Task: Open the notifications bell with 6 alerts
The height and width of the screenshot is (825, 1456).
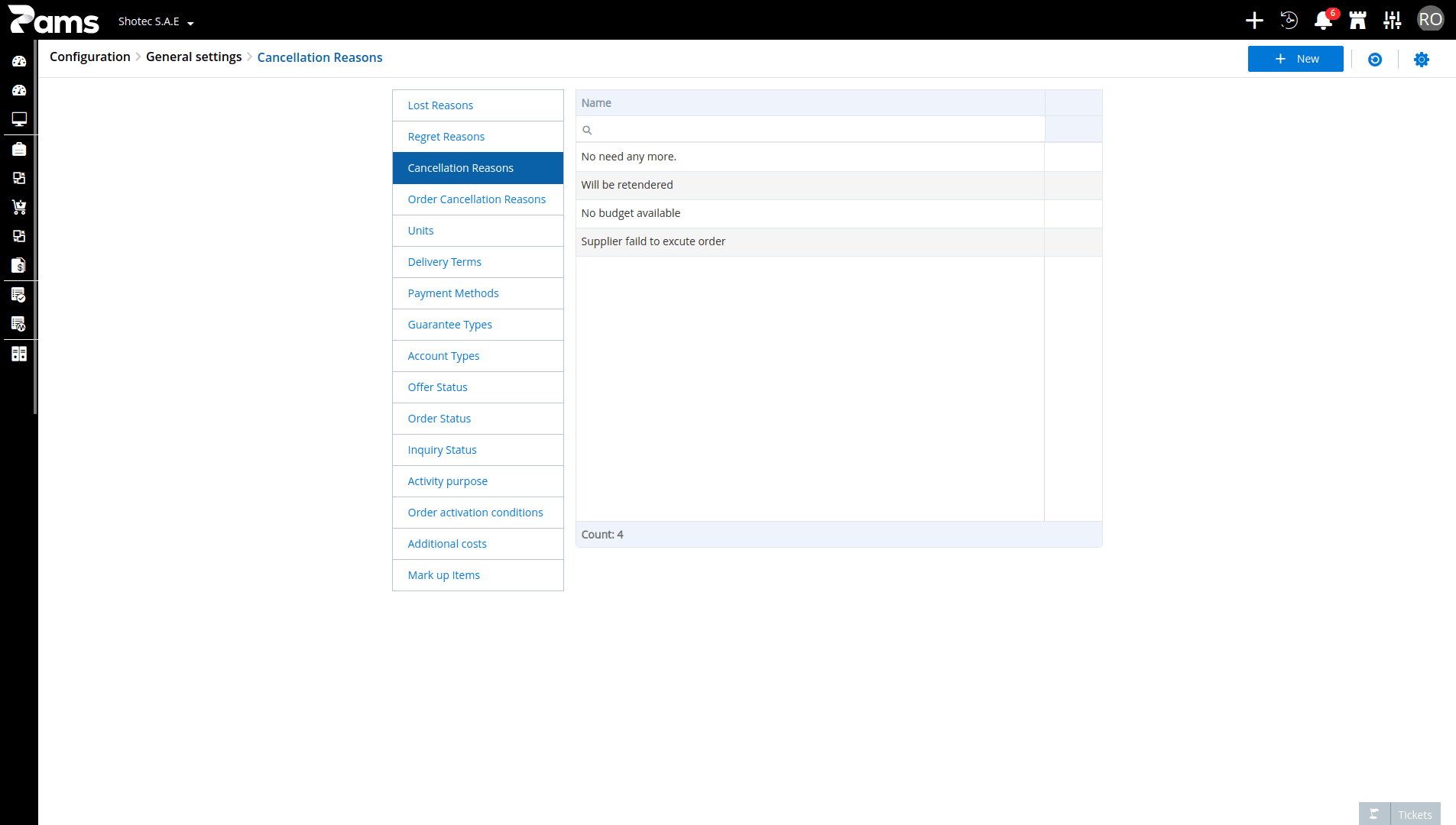Action: pos(1324,21)
